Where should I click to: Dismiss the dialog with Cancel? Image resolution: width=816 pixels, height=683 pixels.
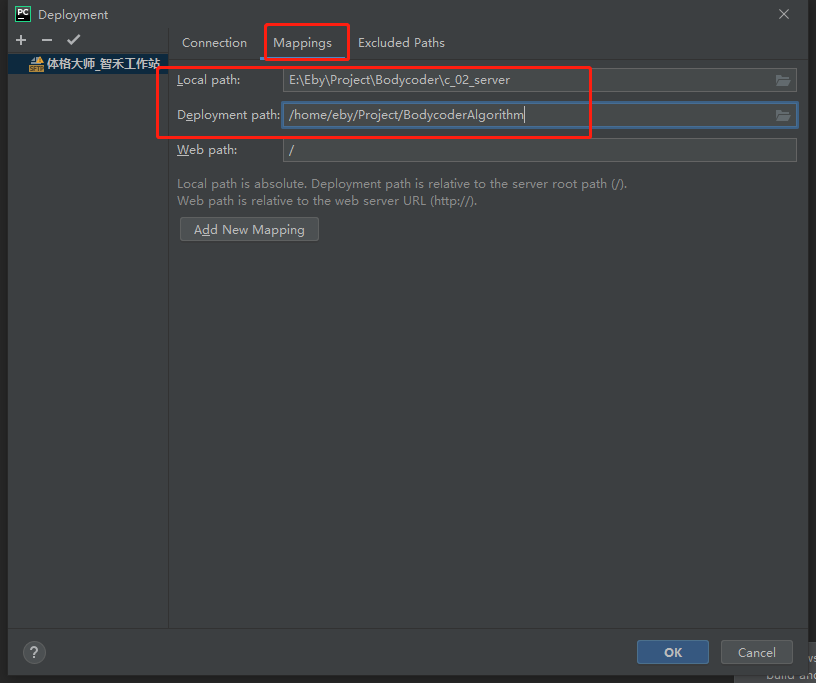point(756,652)
